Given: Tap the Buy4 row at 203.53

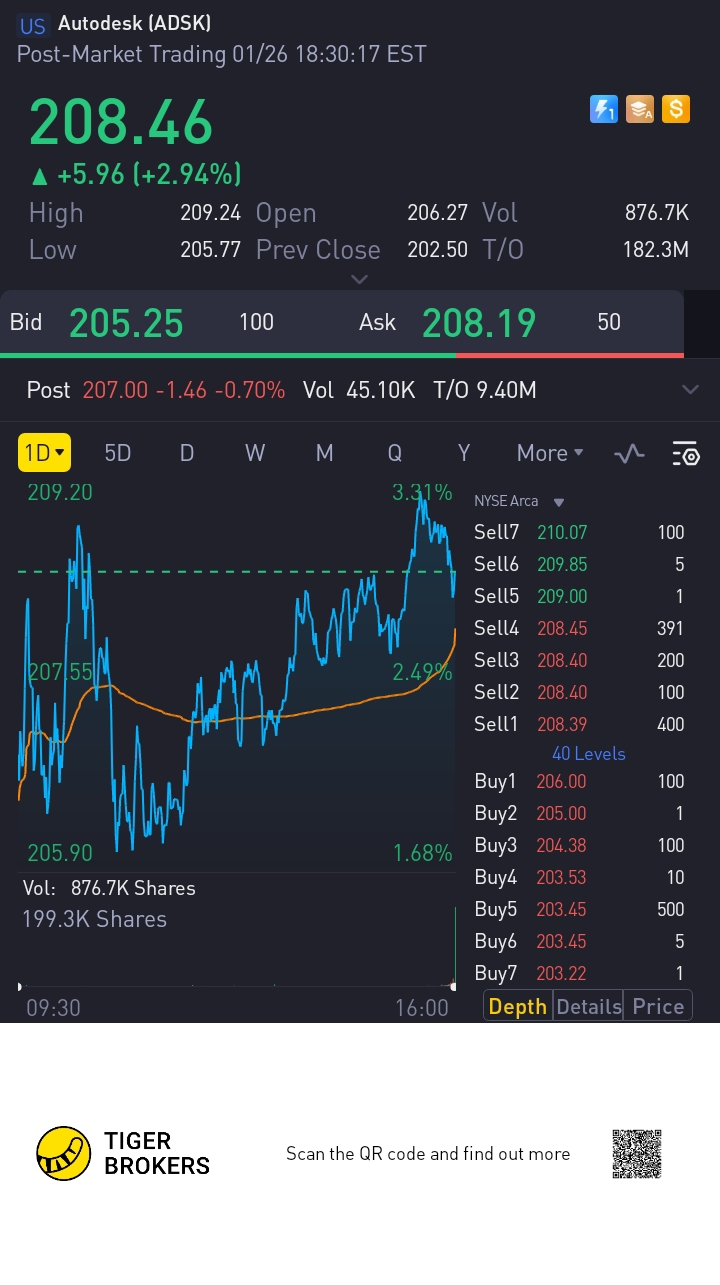Looking at the screenshot, I should pyautogui.click(x=579, y=878).
